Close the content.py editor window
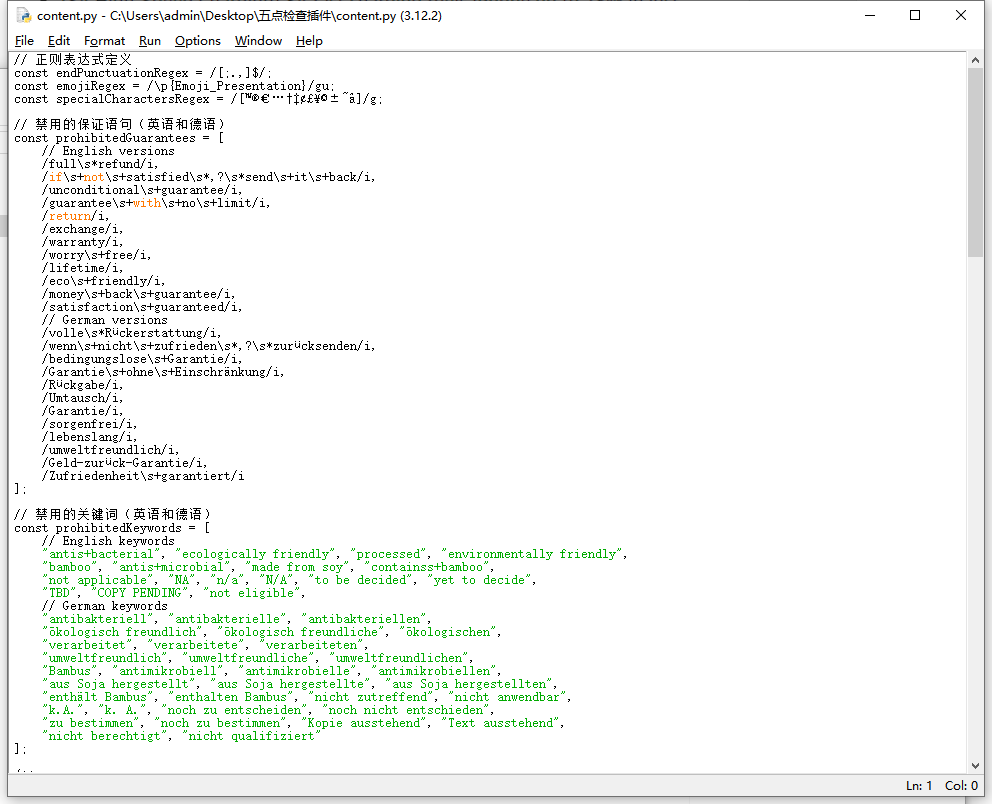This screenshot has height=804, width=992. click(961, 16)
